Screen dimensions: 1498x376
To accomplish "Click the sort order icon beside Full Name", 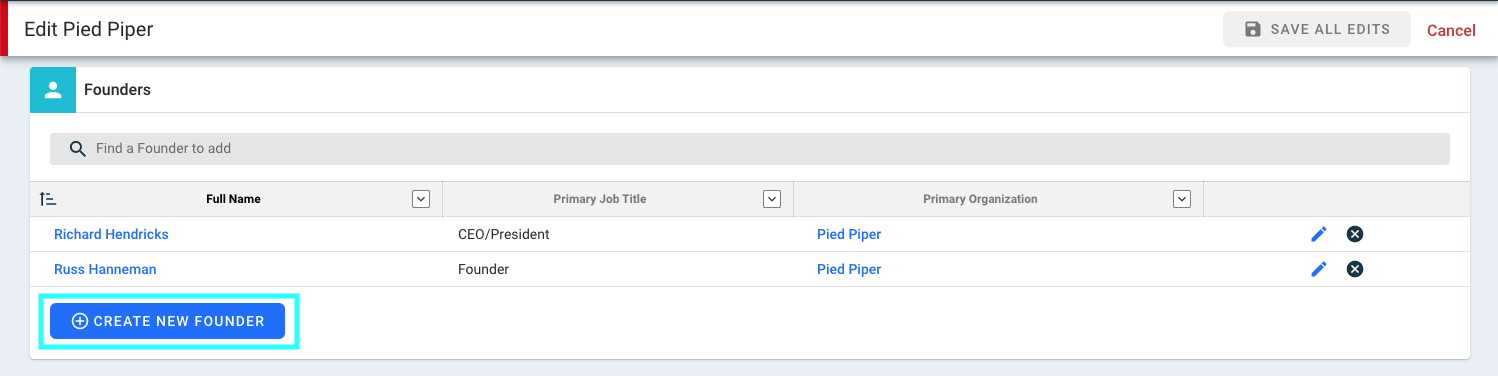I will [47, 199].
